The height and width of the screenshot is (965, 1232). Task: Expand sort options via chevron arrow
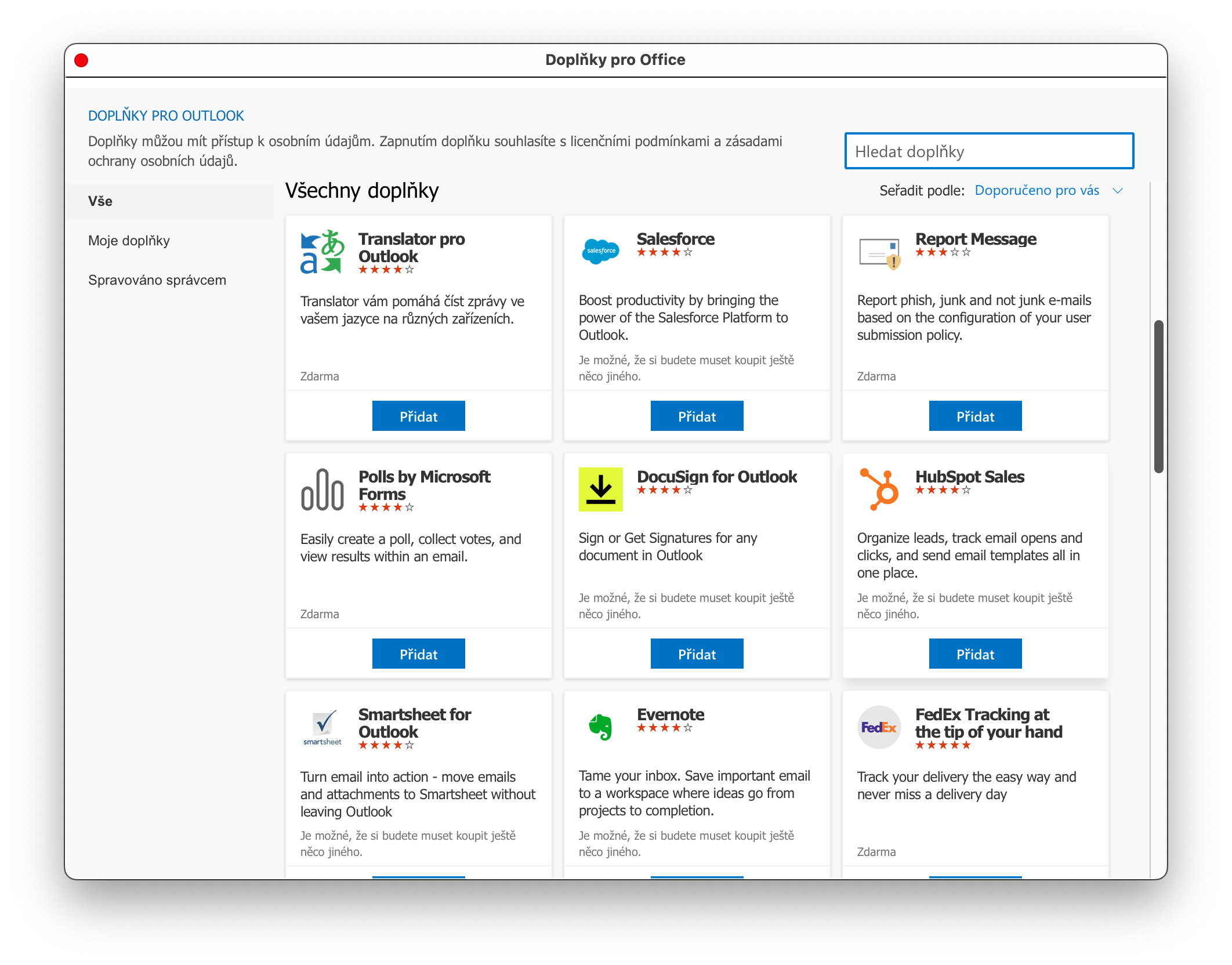click(x=1118, y=191)
